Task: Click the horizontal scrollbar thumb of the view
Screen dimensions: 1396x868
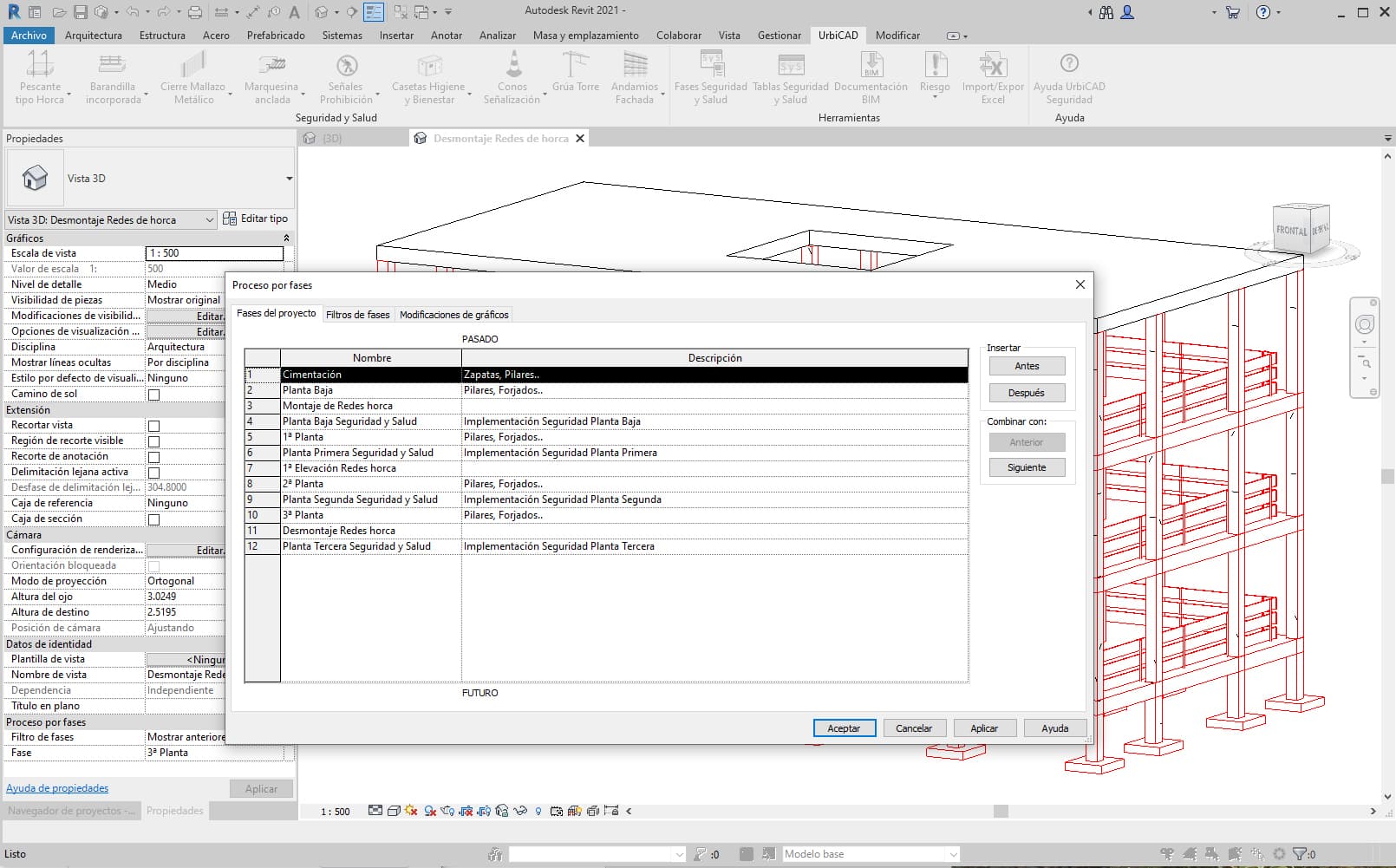Action: coord(1001,811)
